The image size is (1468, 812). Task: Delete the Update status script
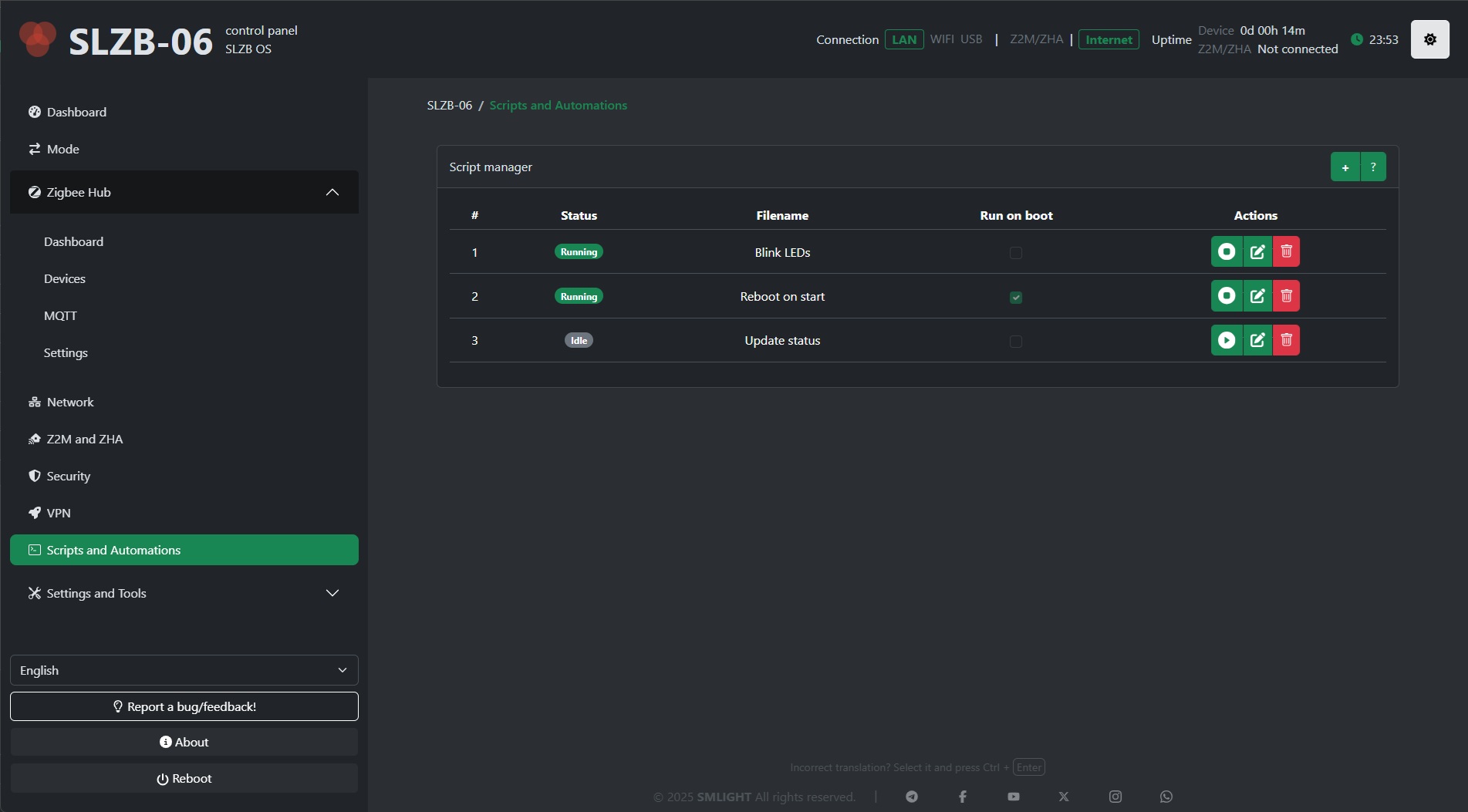point(1286,340)
